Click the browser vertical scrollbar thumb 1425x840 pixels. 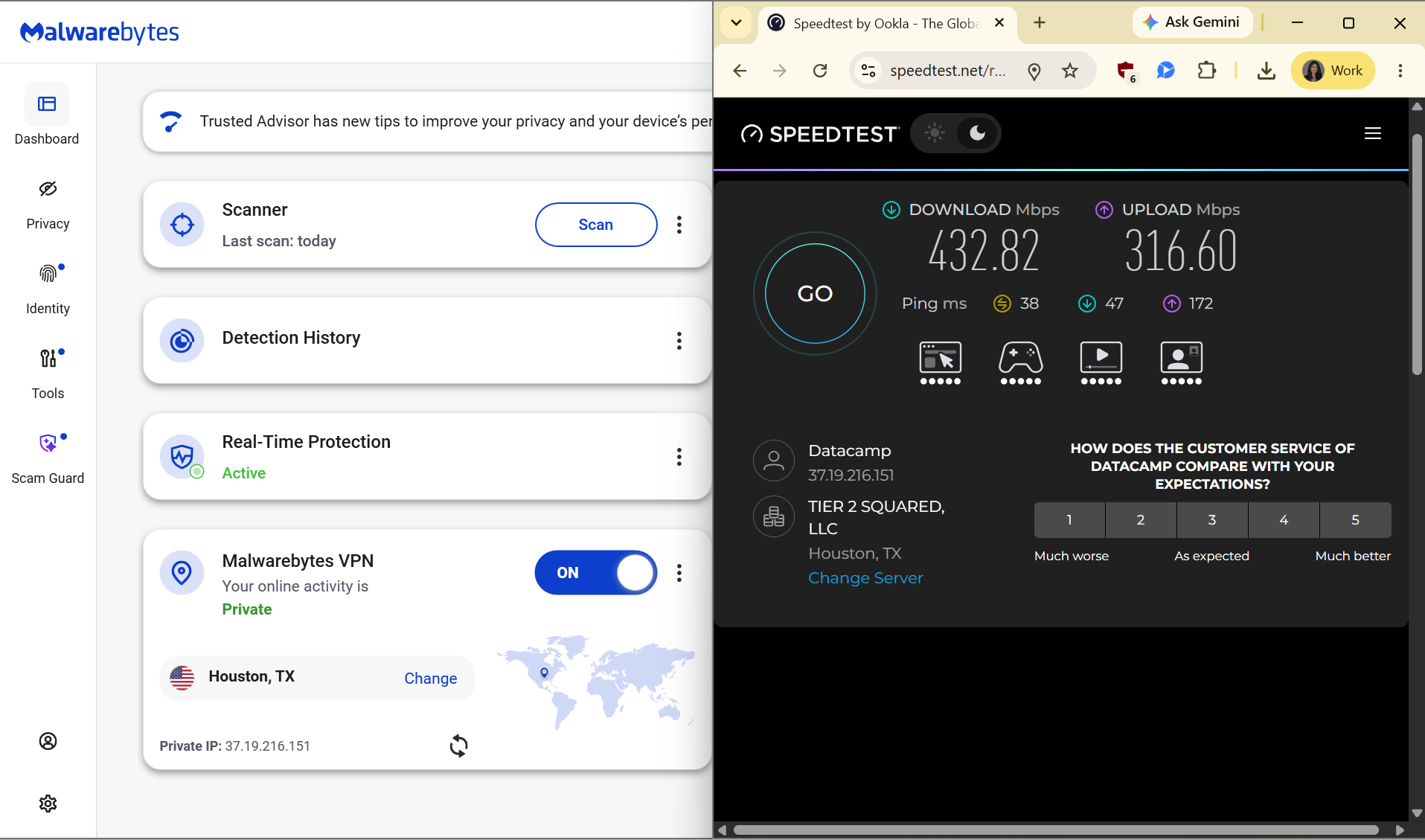pyautogui.click(x=1417, y=253)
